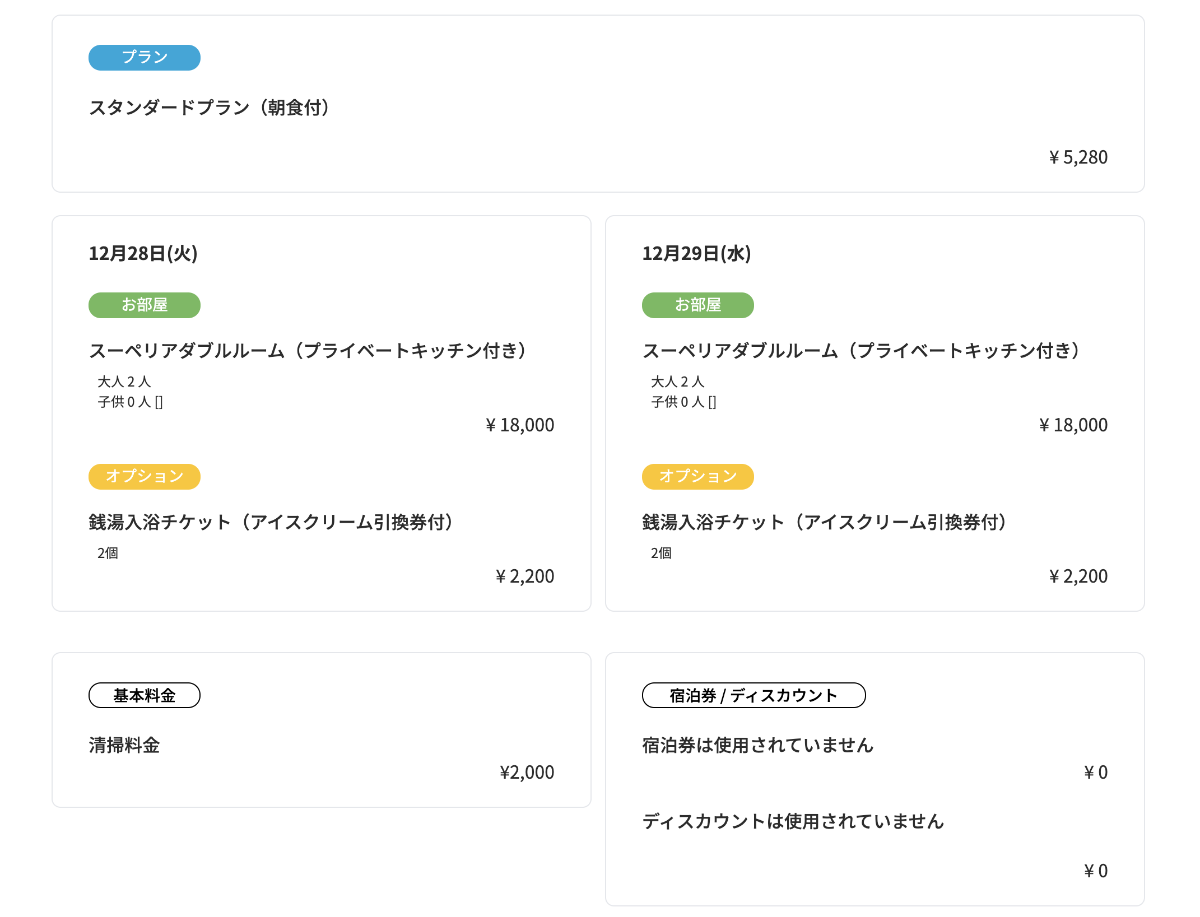Select the ディスカウントは使用されていません text
The image size is (1200, 917).
pos(792,822)
